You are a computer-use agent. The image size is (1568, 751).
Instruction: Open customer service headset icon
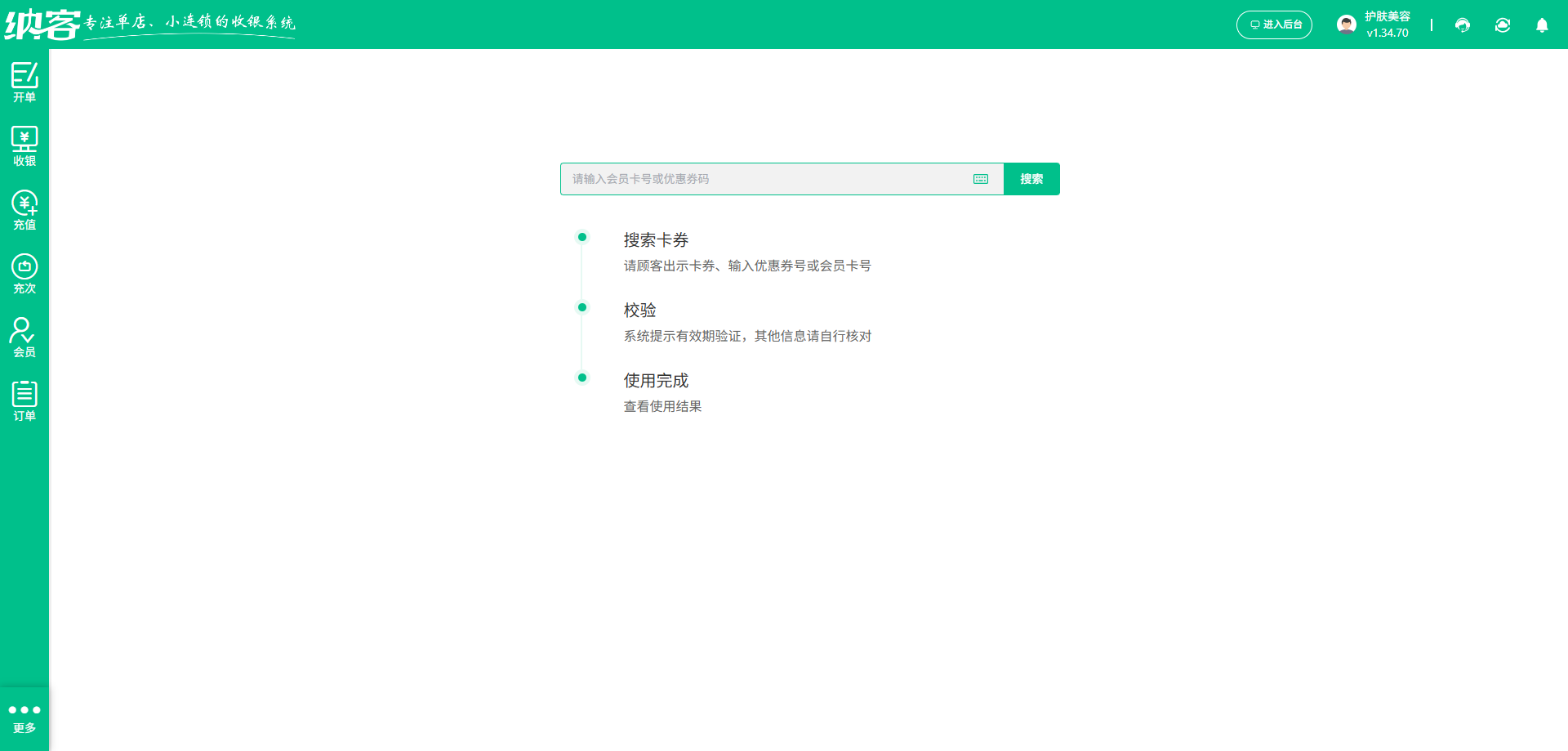(1463, 25)
